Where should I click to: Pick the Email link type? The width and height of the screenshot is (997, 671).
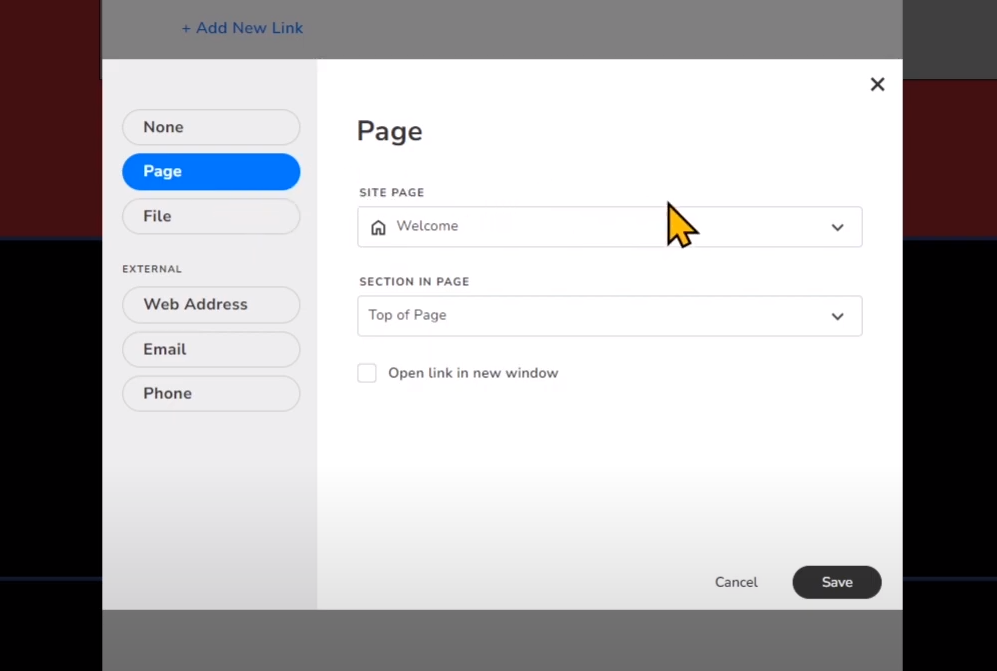[x=211, y=349]
